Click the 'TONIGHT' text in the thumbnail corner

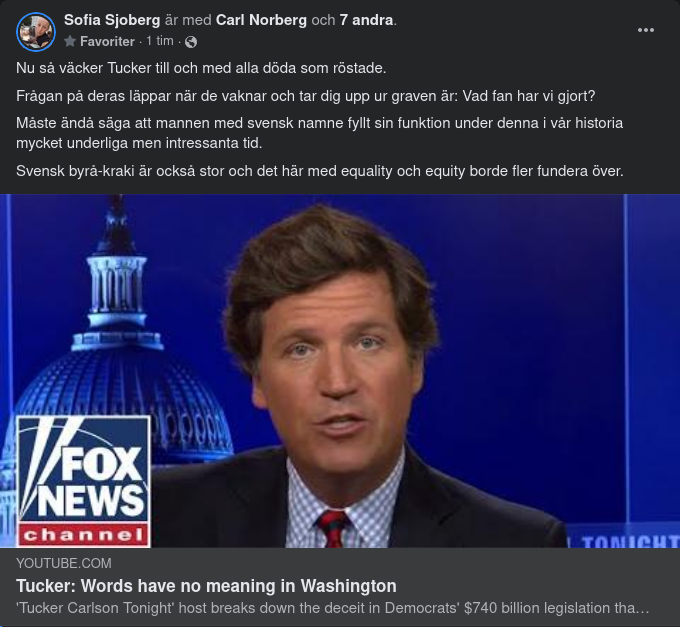click(630, 541)
